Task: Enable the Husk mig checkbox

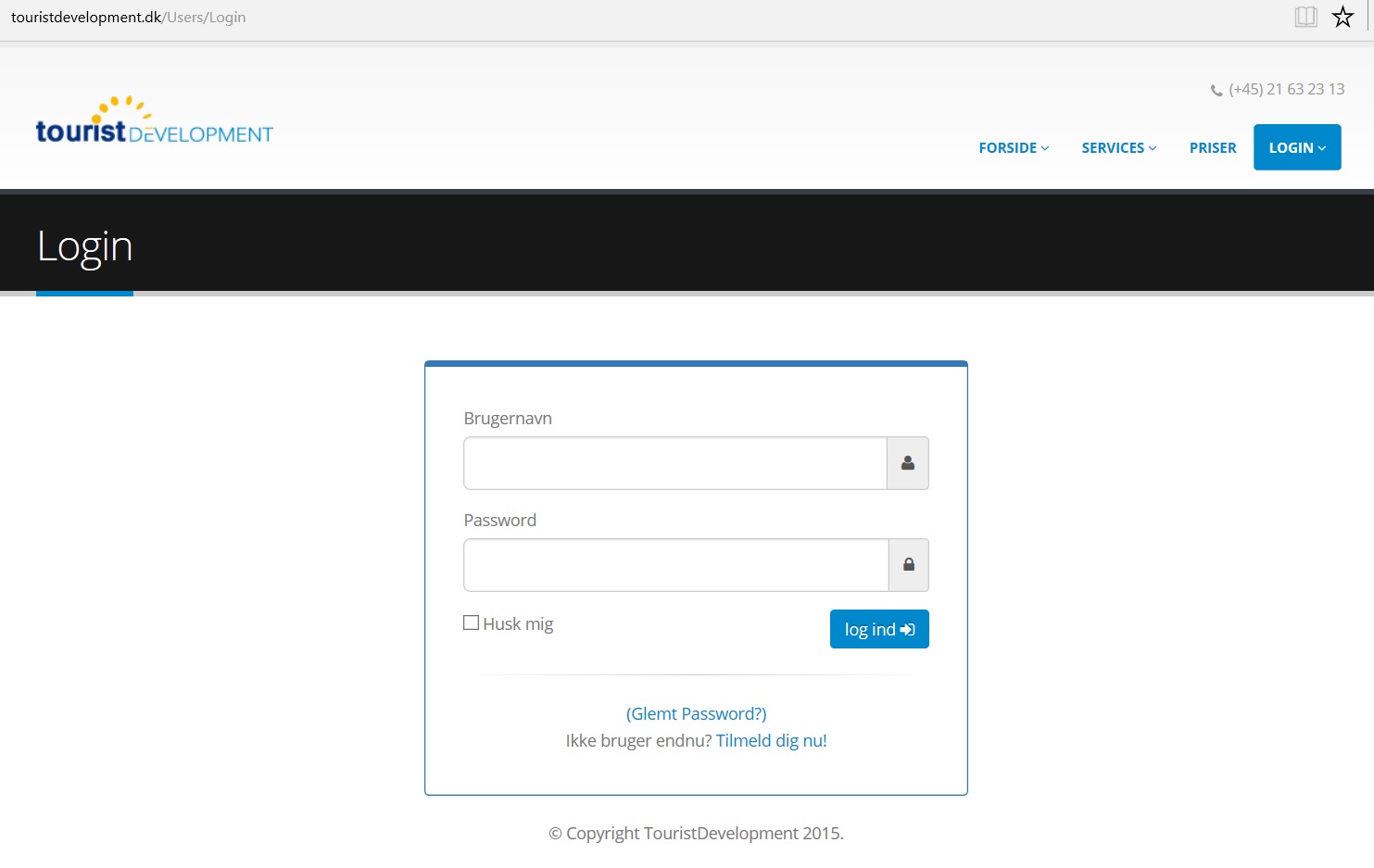Action: [472, 623]
